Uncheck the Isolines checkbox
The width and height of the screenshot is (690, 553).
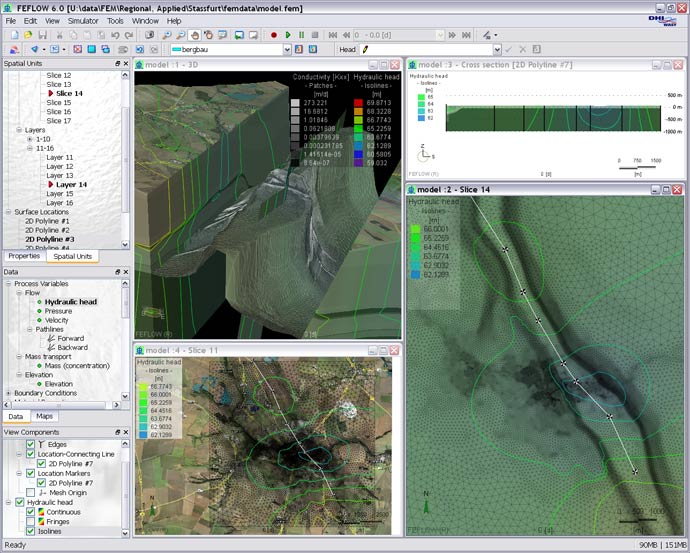pos(30,531)
